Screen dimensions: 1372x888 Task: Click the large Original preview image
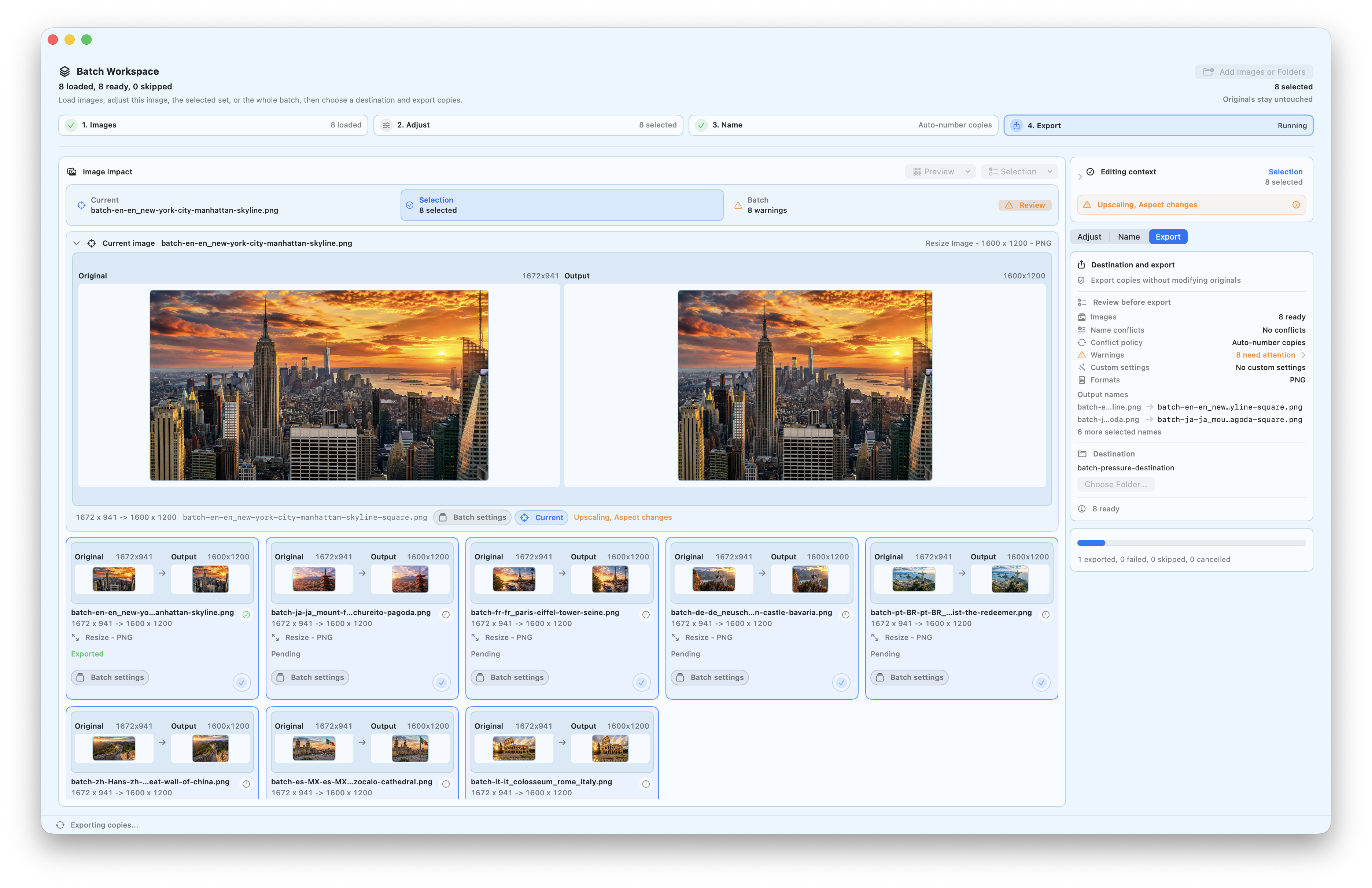coord(319,385)
